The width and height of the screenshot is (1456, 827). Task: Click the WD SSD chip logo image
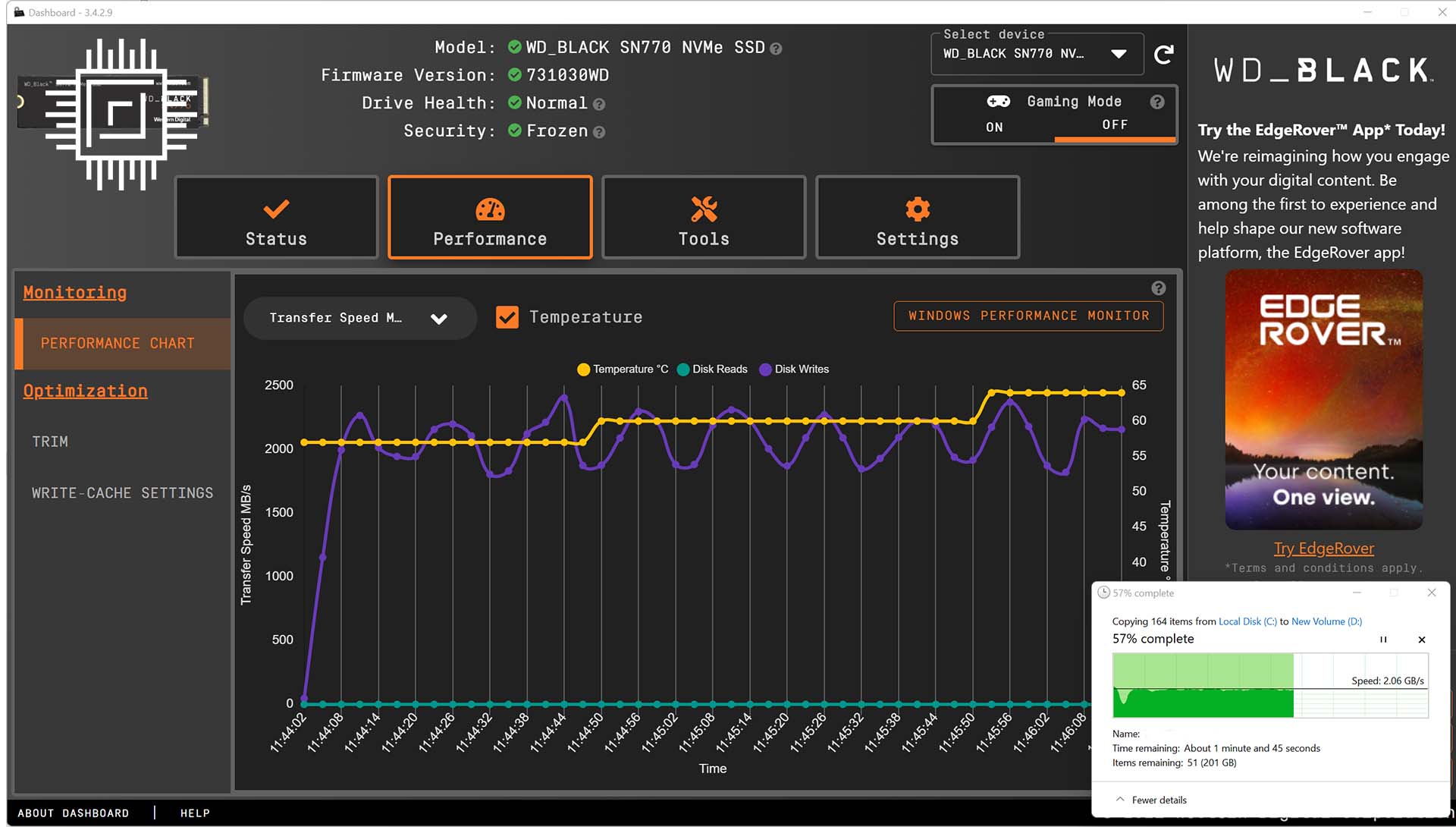point(114,114)
